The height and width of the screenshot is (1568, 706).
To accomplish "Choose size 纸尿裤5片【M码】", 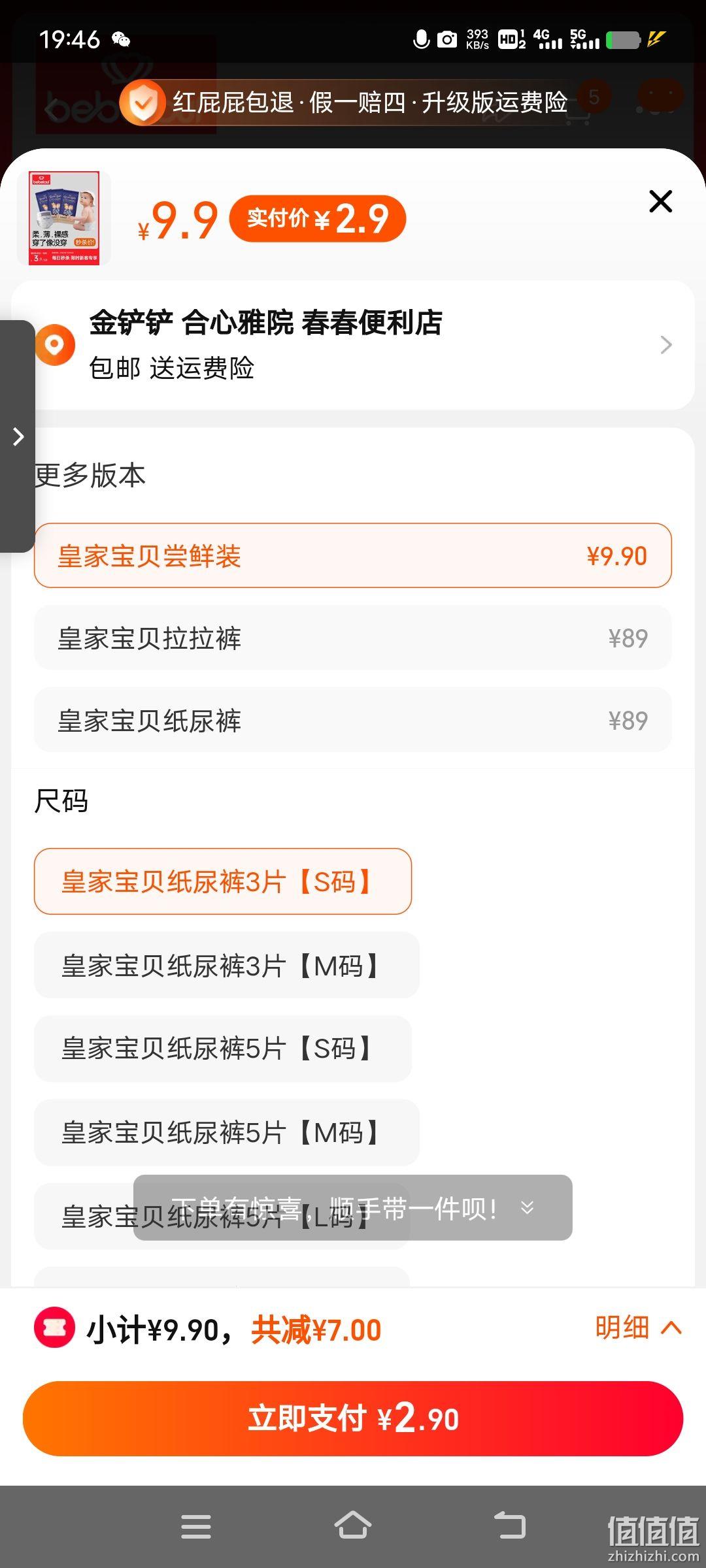I will coord(226,1132).
